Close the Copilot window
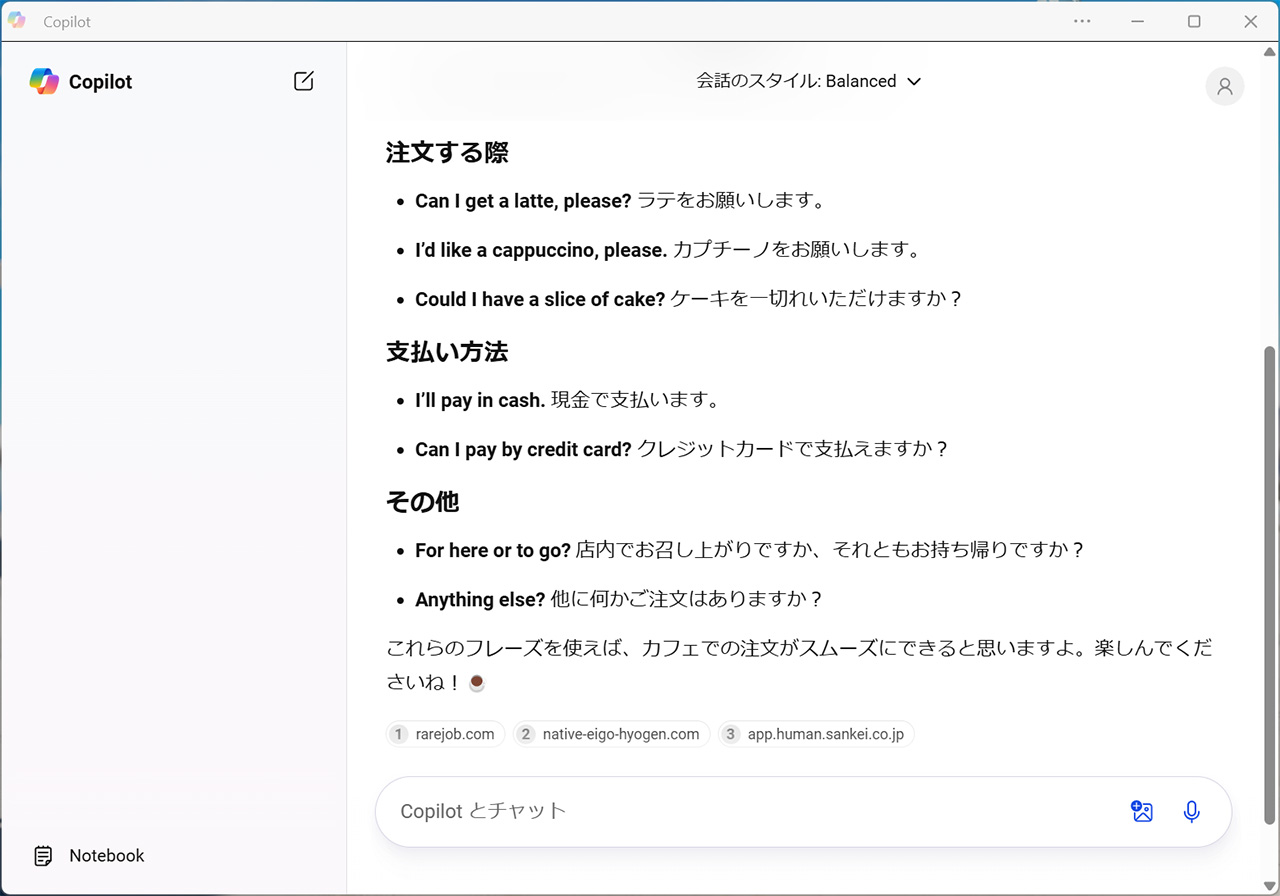Viewport: 1280px width, 896px height. (x=1250, y=21)
